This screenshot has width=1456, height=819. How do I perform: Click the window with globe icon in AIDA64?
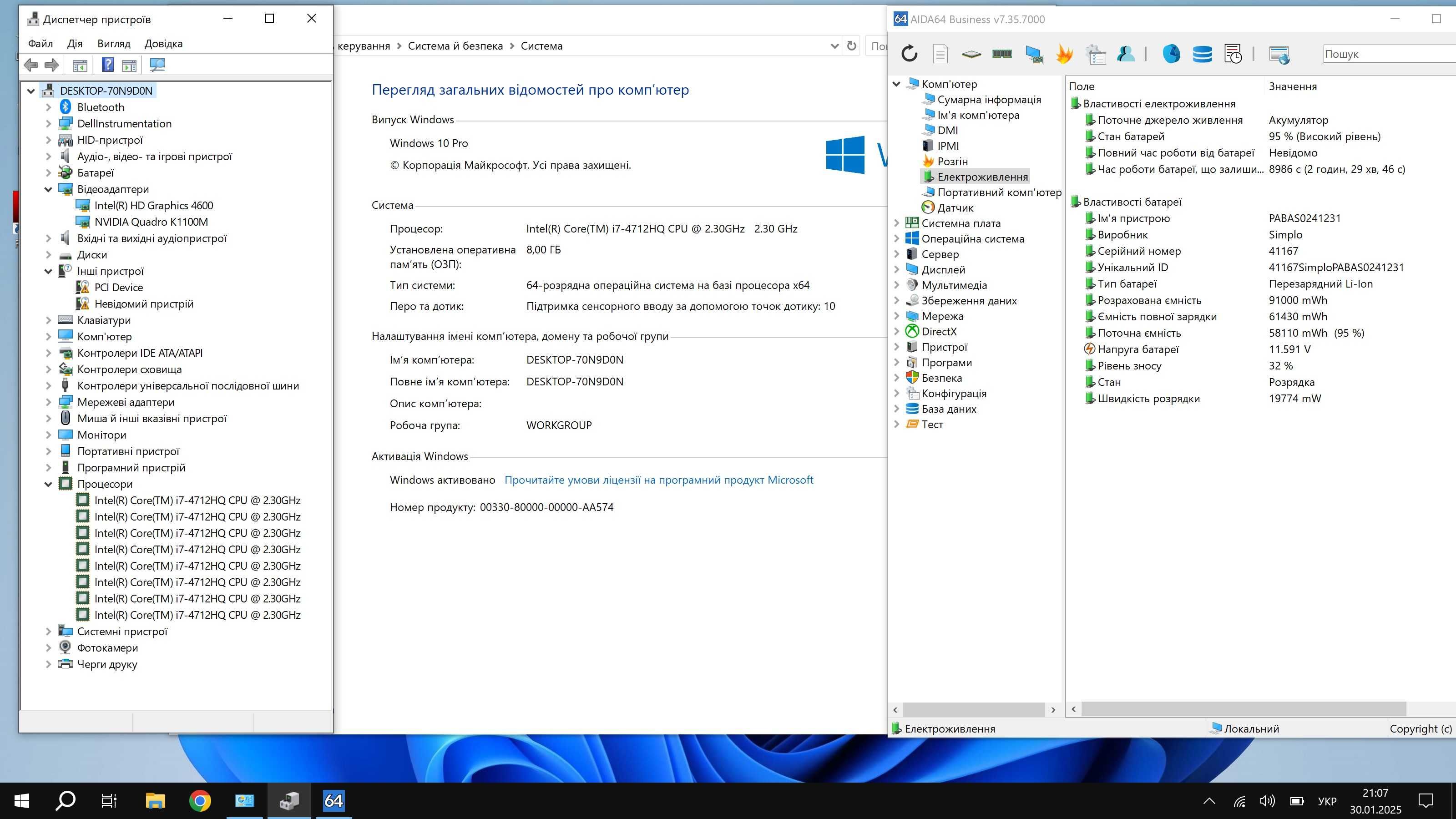1279,55
